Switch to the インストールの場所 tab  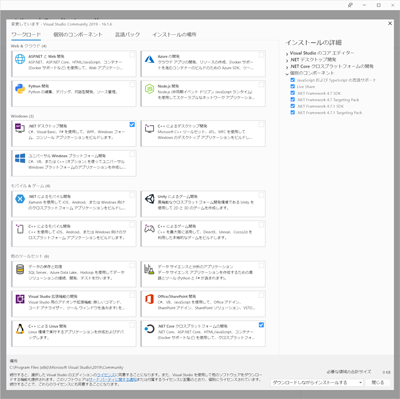[x=174, y=34]
